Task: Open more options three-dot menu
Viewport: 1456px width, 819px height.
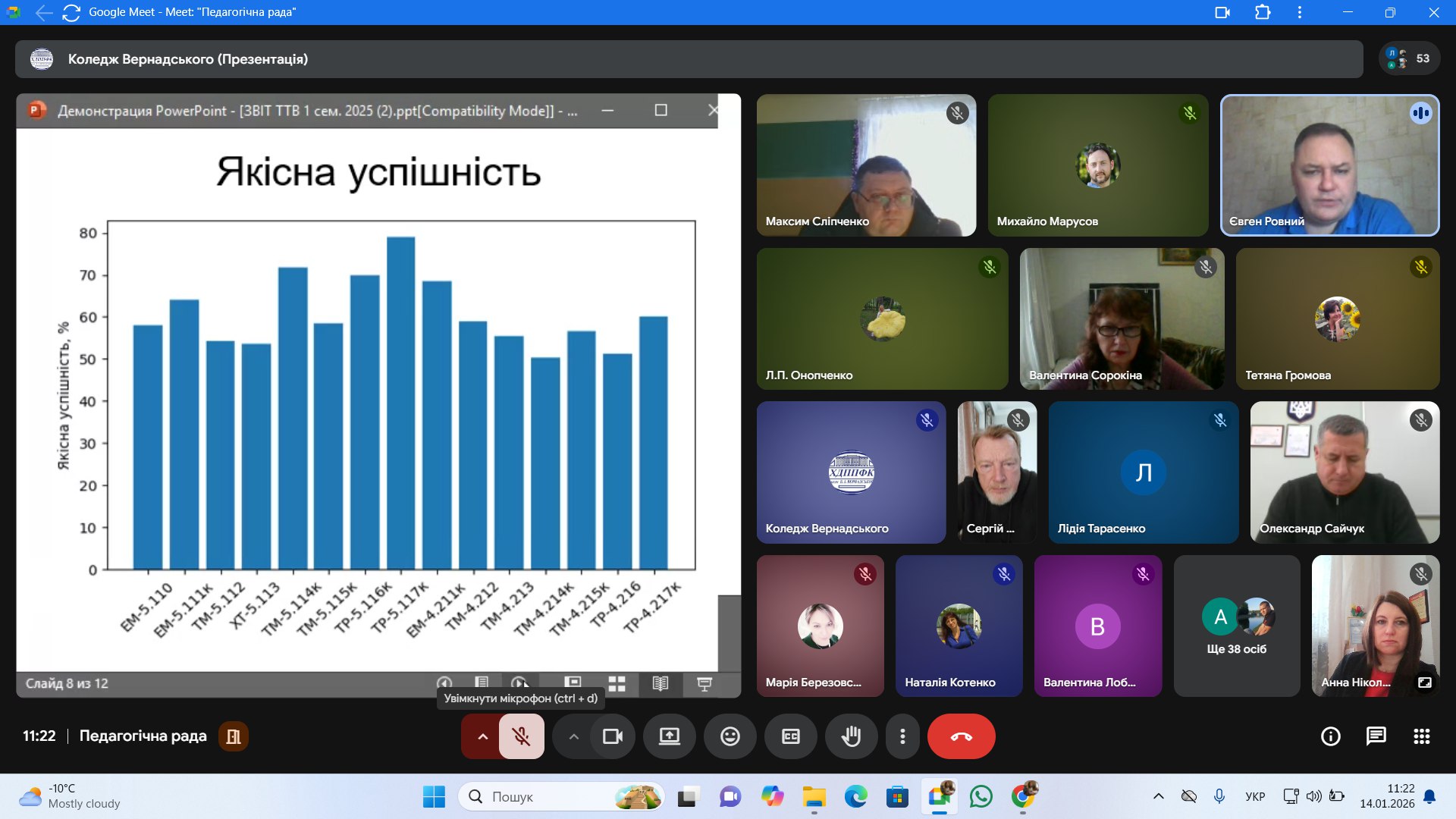Action: click(x=902, y=736)
